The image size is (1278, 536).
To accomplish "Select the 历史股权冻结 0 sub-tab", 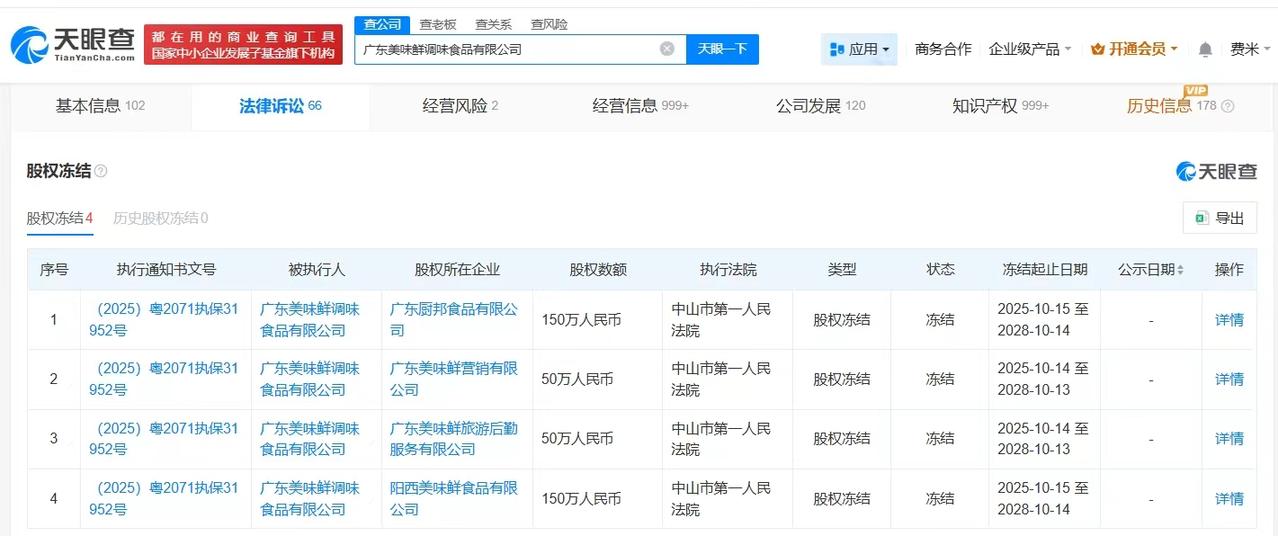I will click(161, 218).
